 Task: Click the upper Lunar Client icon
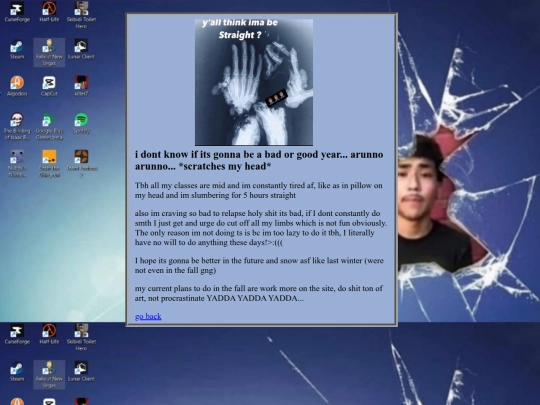[81, 49]
